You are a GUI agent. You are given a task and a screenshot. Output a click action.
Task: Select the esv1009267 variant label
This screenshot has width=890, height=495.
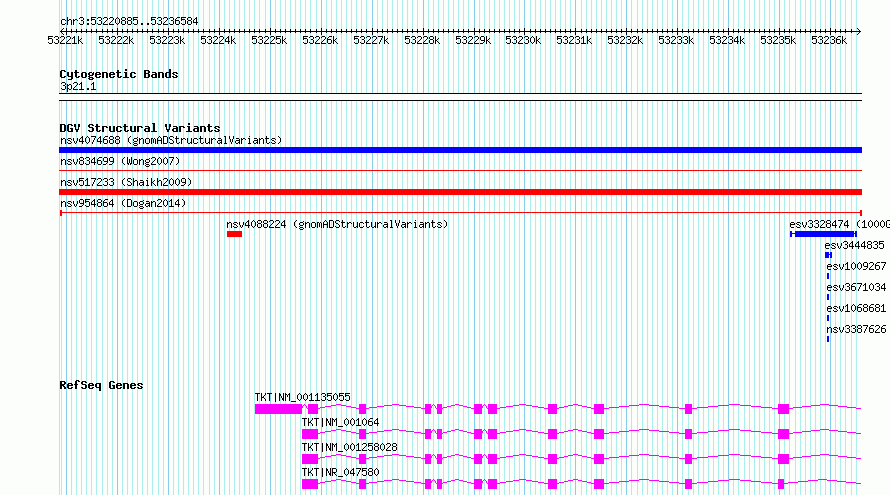click(x=856, y=266)
